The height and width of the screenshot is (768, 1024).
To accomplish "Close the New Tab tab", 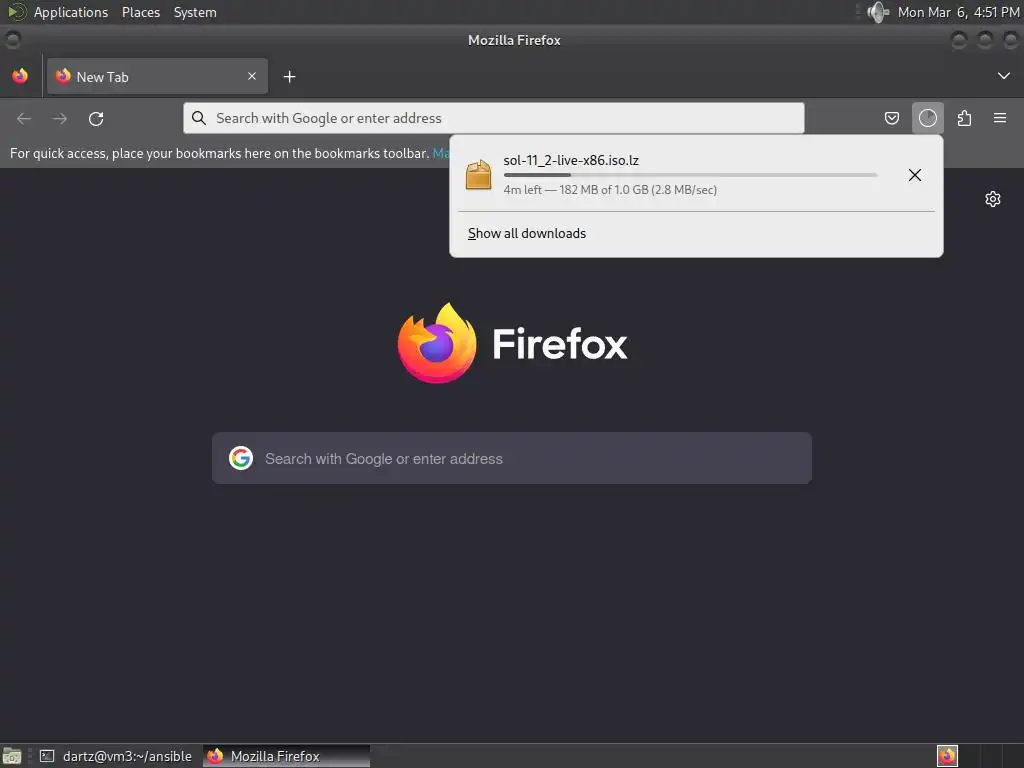I will (x=251, y=76).
